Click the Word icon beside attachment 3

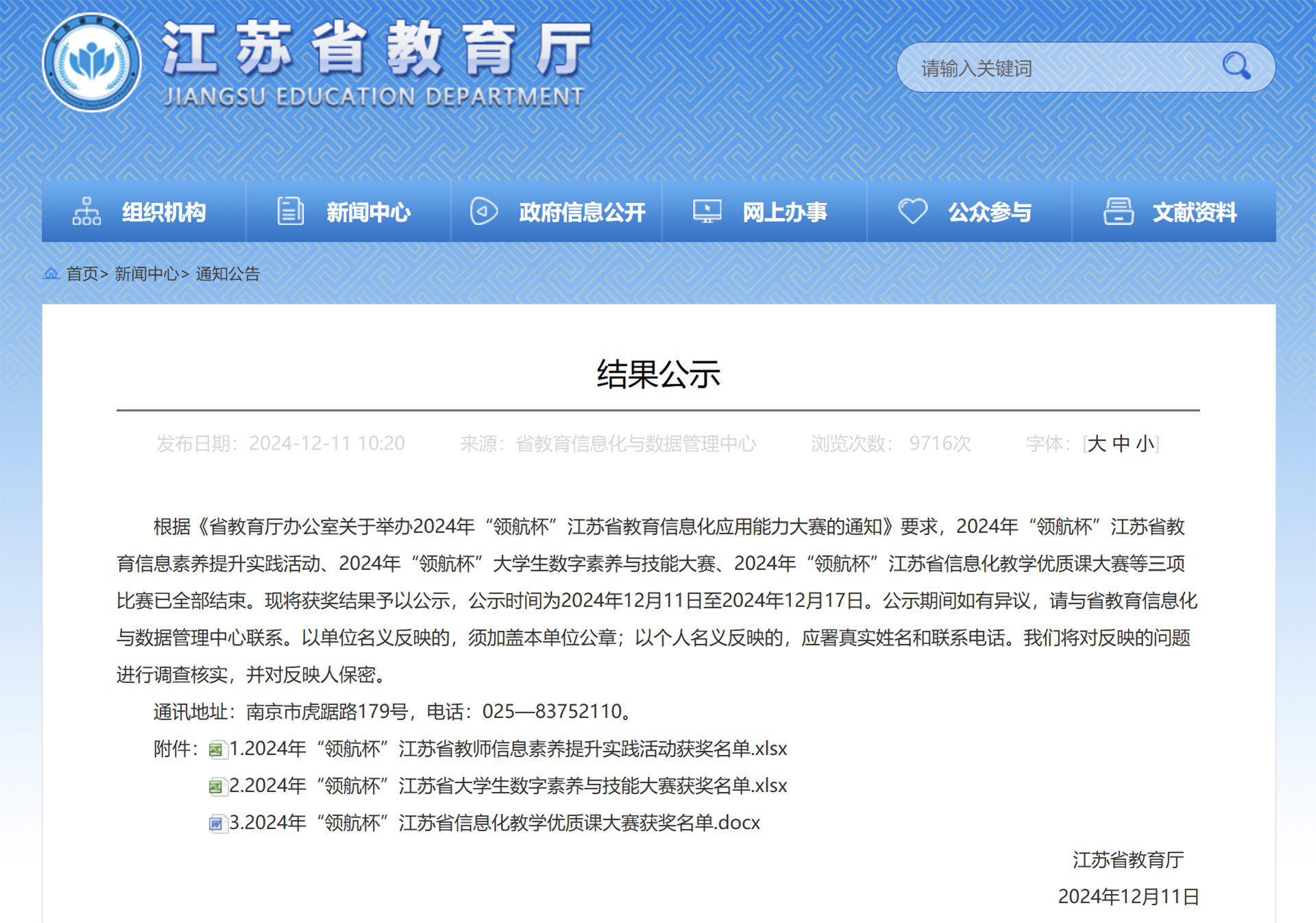point(217,823)
